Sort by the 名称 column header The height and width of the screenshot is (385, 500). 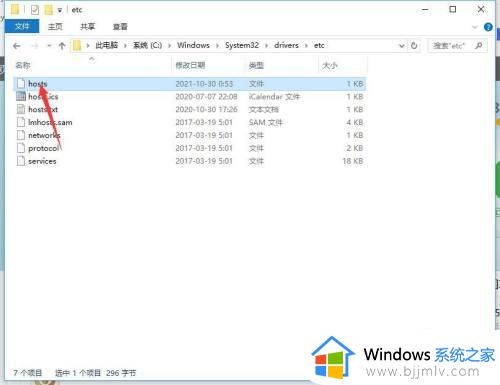[23, 65]
